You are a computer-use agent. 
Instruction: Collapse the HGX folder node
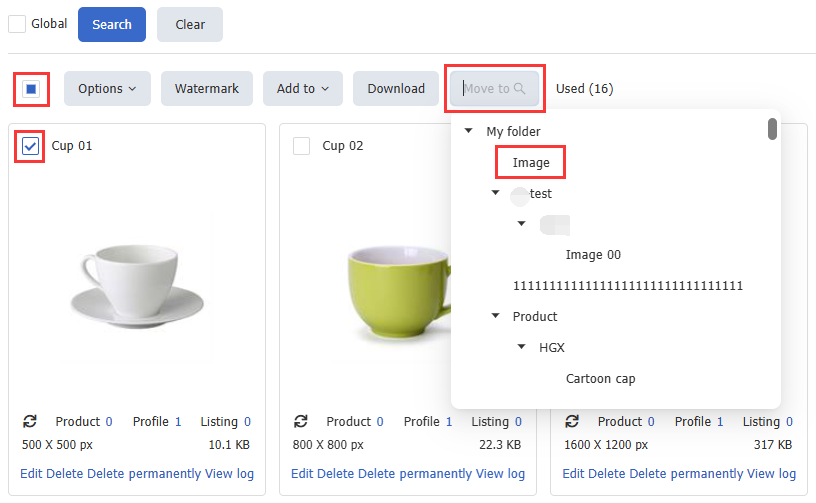tap(521, 347)
